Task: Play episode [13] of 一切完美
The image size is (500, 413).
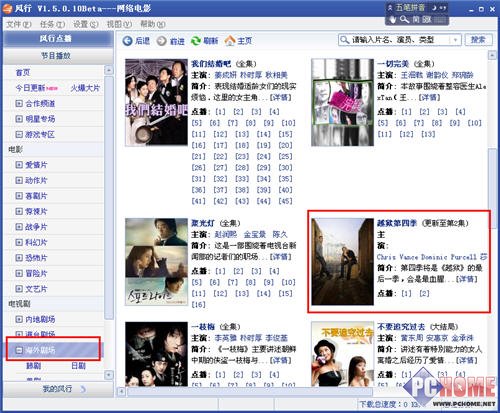Action: pyautogui.click(x=428, y=134)
